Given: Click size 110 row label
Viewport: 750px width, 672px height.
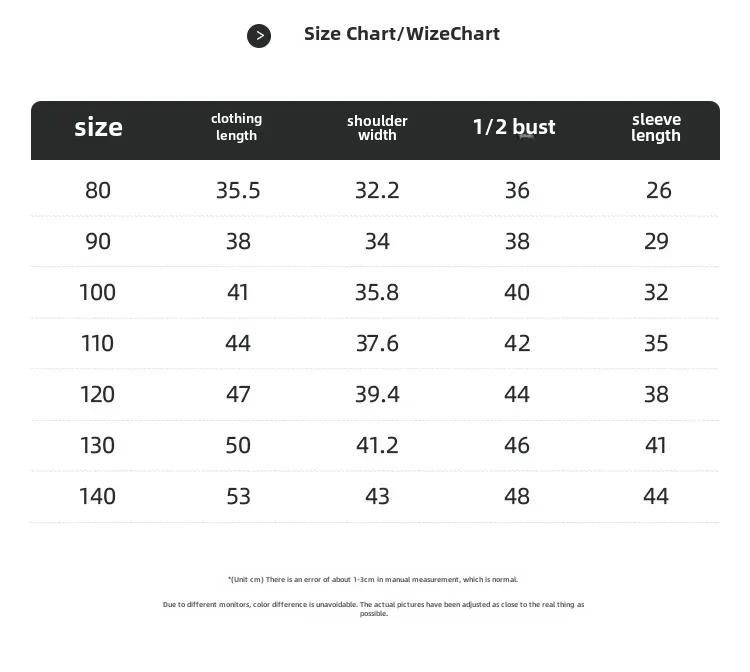Looking at the screenshot, I should tap(98, 343).
